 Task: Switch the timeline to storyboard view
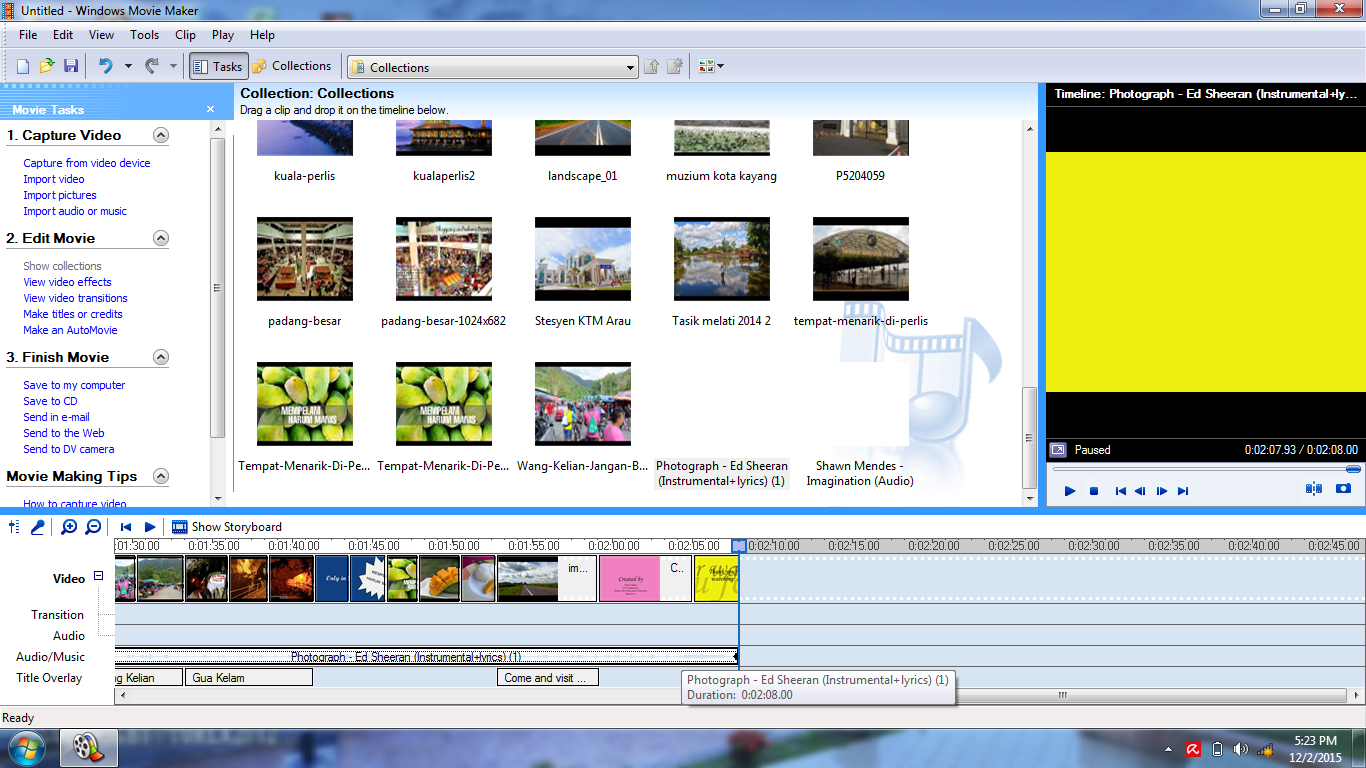click(x=227, y=527)
